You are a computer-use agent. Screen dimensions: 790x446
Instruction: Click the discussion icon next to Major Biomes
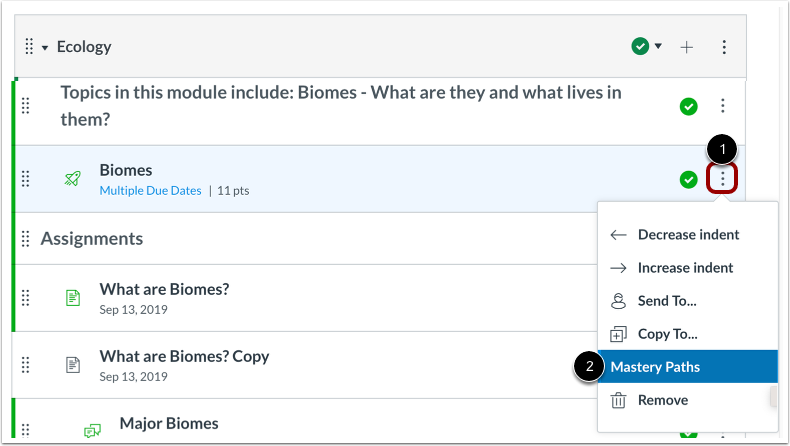pyautogui.click(x=92, y=430)
